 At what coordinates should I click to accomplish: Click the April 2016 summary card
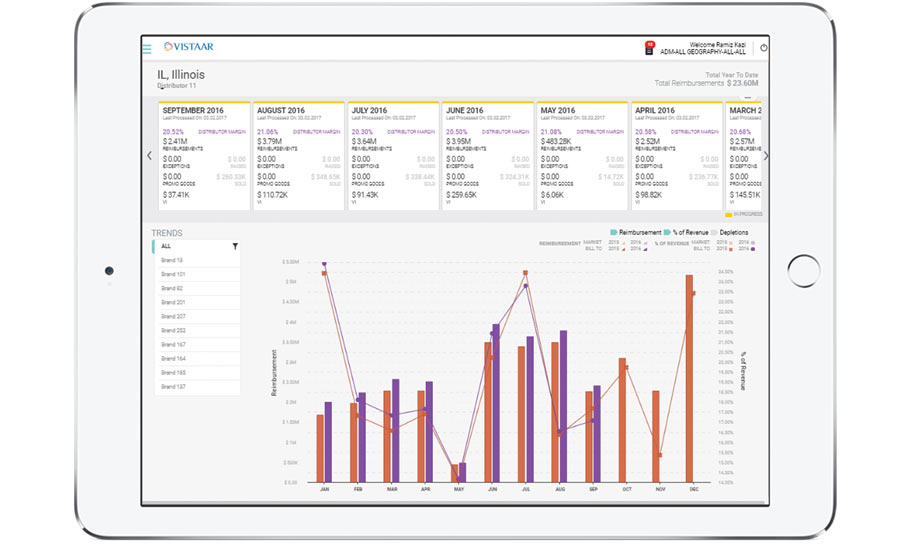tap(675, 155)
